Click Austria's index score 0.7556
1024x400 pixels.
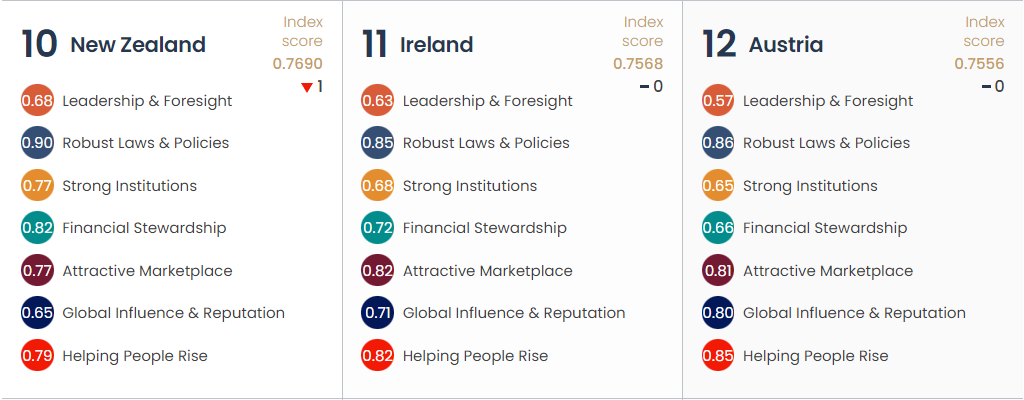(979, 64)
